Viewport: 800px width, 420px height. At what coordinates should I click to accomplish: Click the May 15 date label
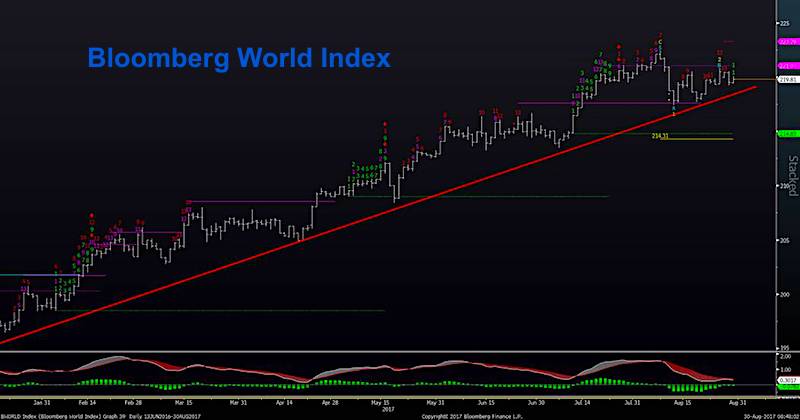pyautogui.click(x=381, y=403)
